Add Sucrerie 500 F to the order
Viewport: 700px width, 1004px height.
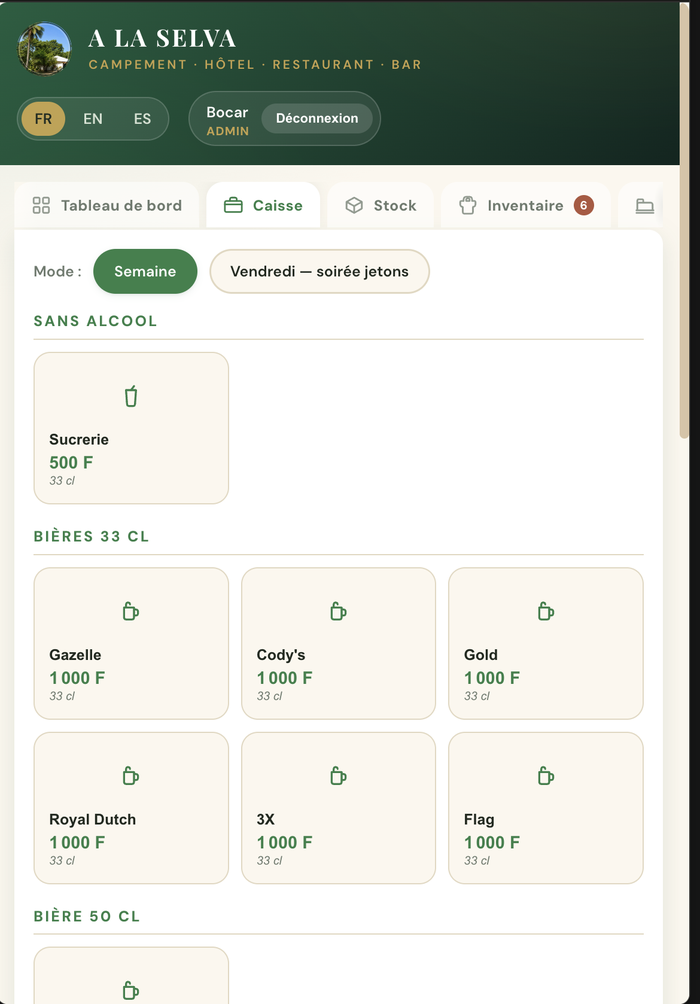[131, 428]
